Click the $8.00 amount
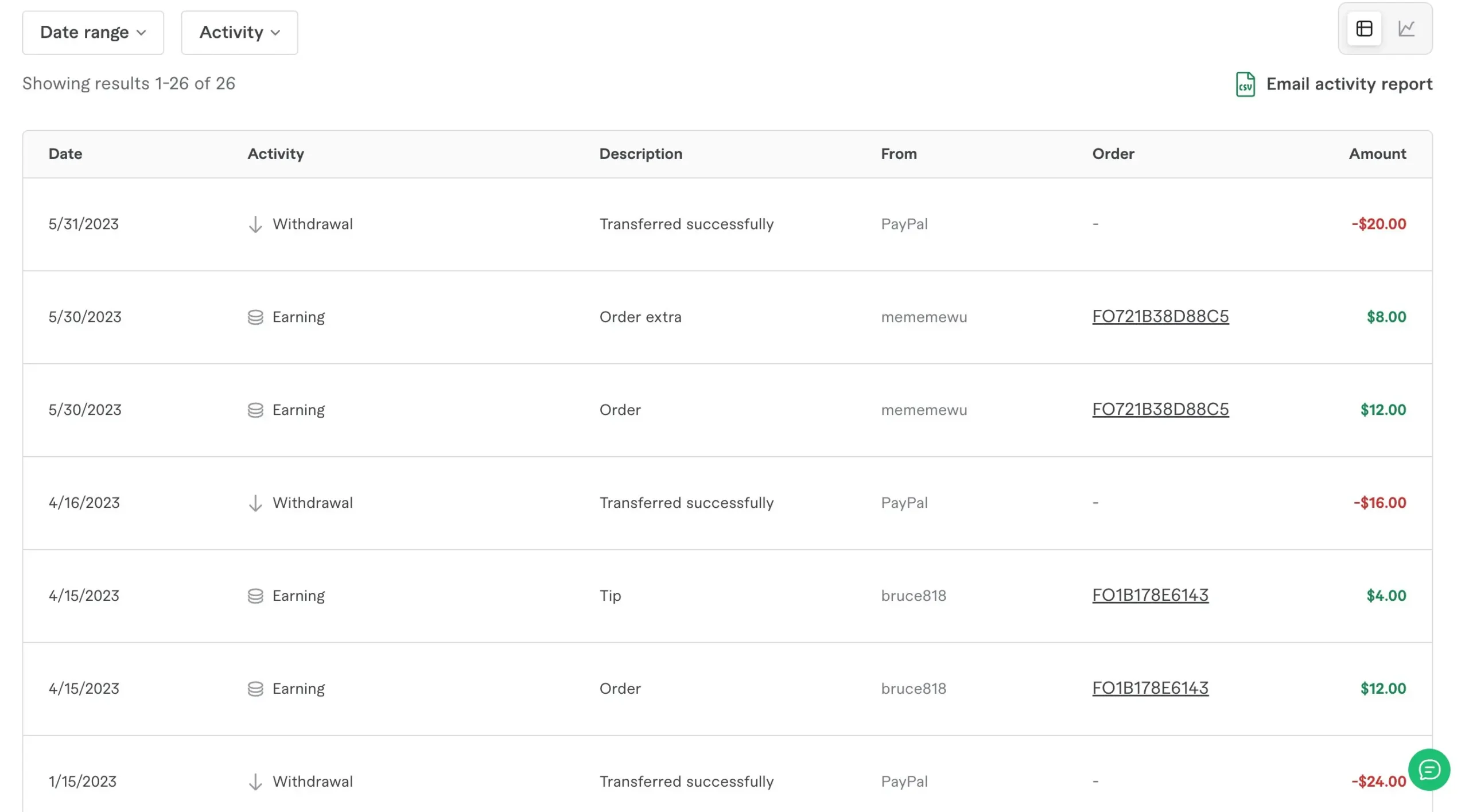This screenshot has width=1469, height=812. coord(1386,317)
